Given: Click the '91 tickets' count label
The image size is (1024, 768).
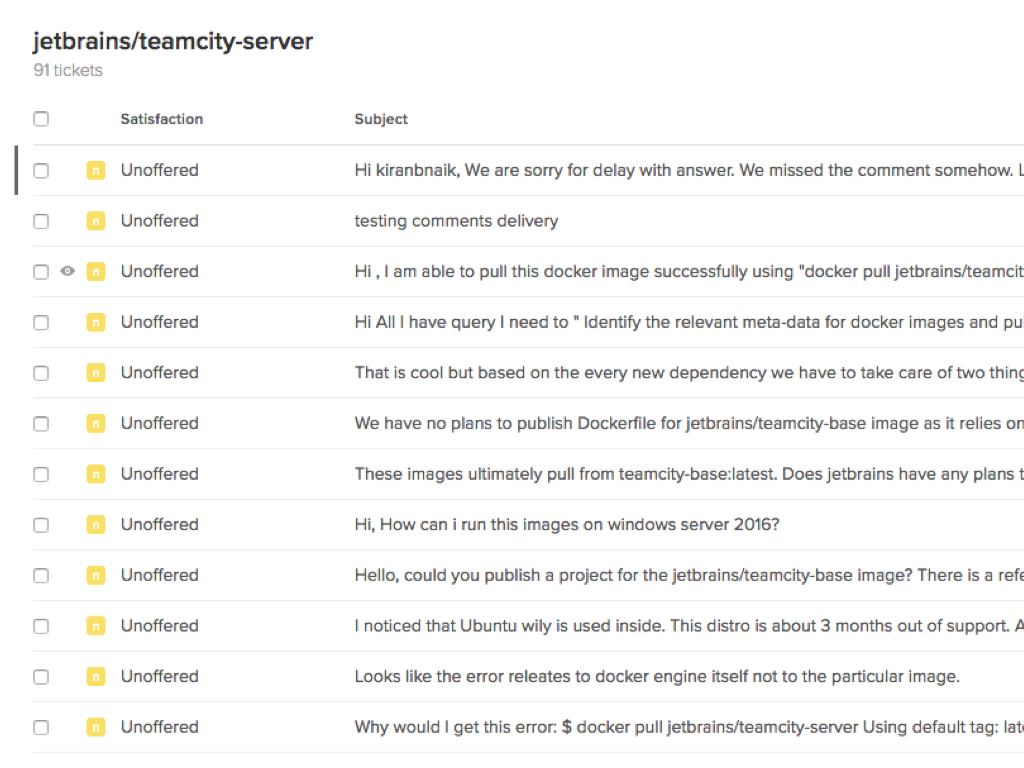Looking at the screenshot, I should tap(68, 70).
